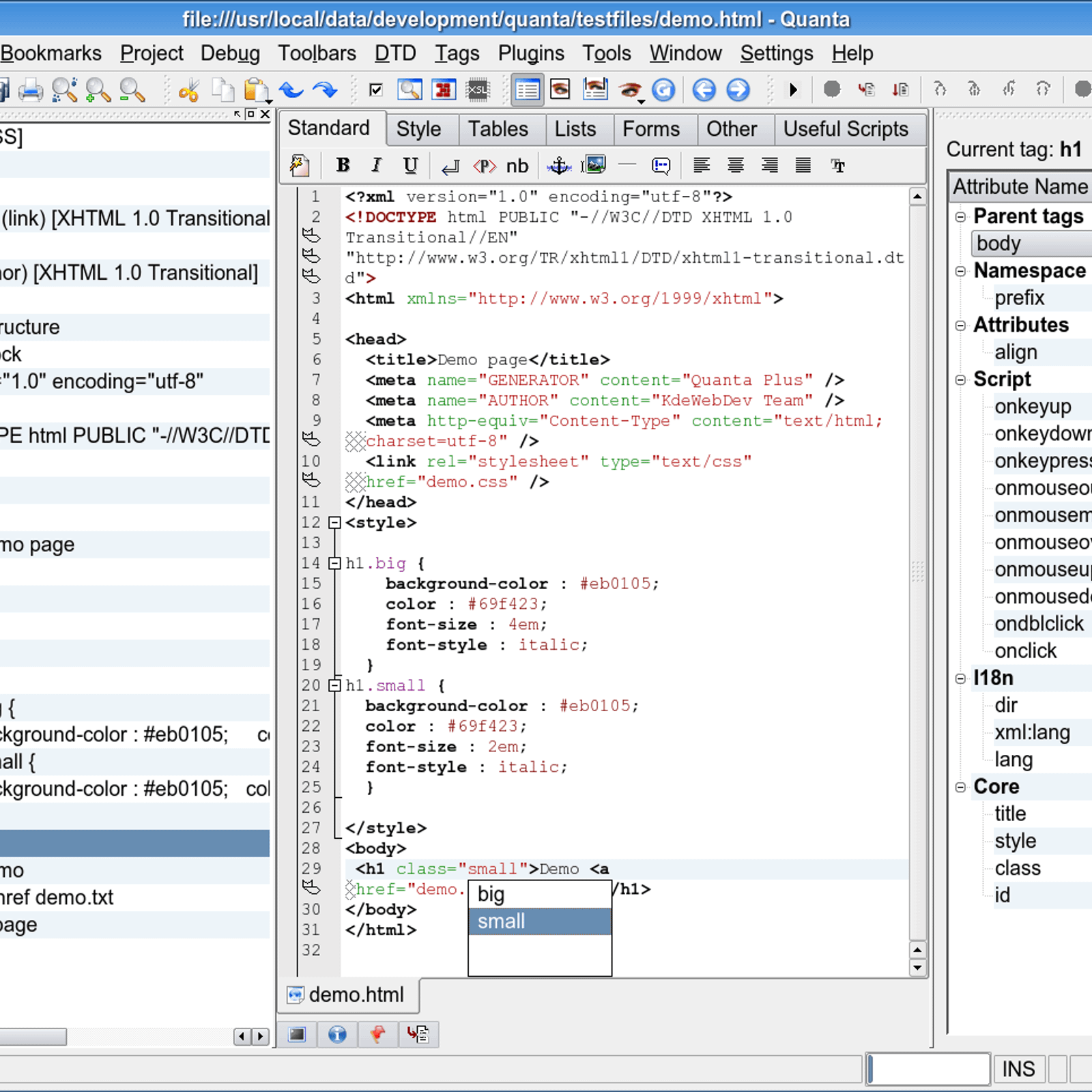The height and width of the screenshot is (1092, 1092).
Task: Collapse the Parent tags group
Action: click(960, 217)
